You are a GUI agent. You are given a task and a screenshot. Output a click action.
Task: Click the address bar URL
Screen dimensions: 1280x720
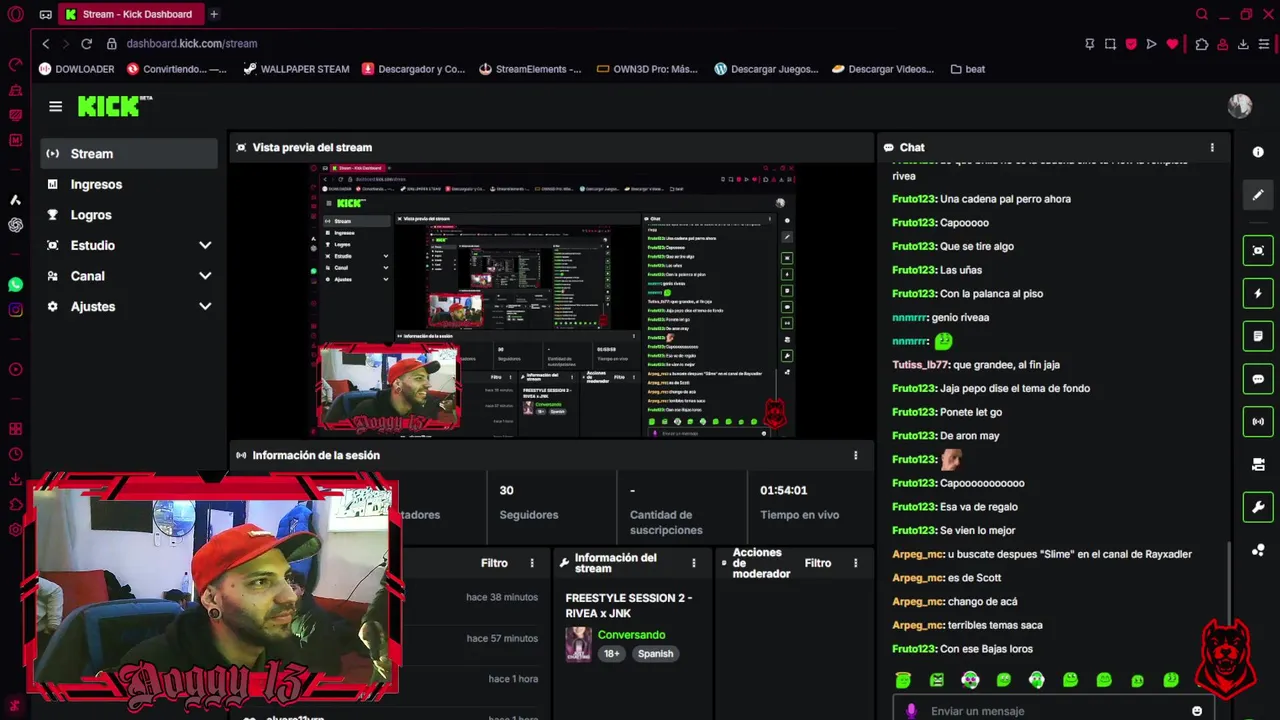point(191,44)
